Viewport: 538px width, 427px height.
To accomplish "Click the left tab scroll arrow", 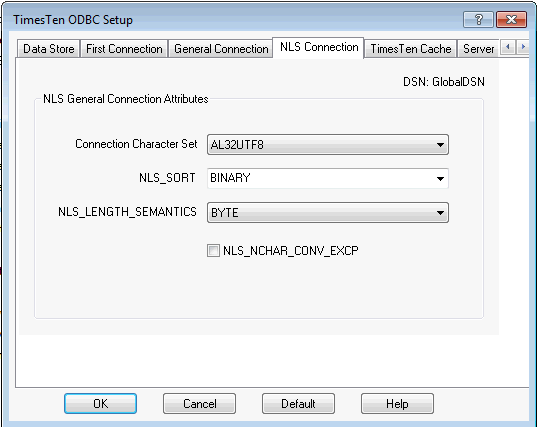I will [508, 47].
